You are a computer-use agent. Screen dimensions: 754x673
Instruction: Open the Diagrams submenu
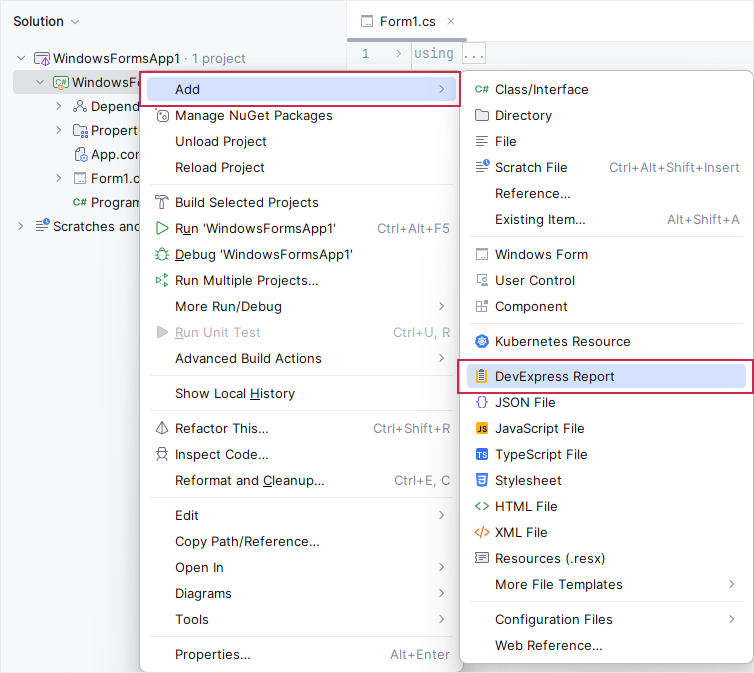coord(301,593)
